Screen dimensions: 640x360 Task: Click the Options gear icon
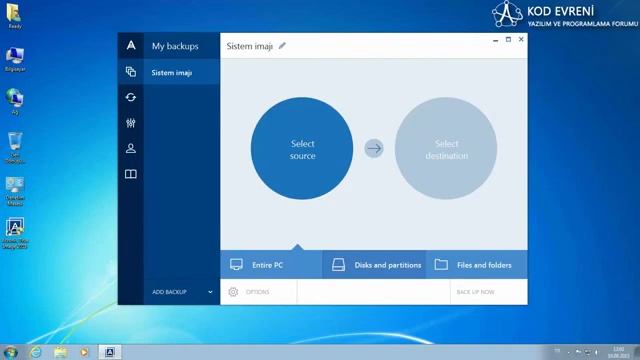tap(233, 292)
